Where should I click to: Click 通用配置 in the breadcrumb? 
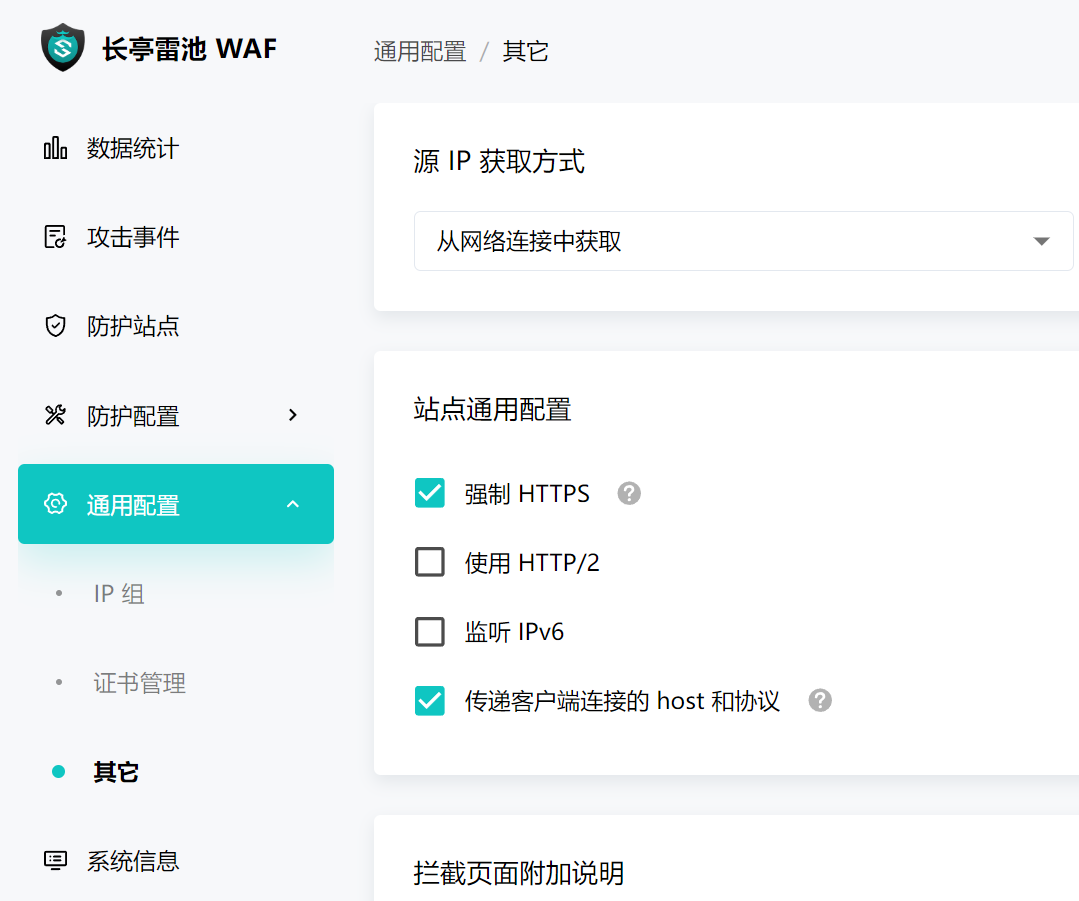click(420, 52)
